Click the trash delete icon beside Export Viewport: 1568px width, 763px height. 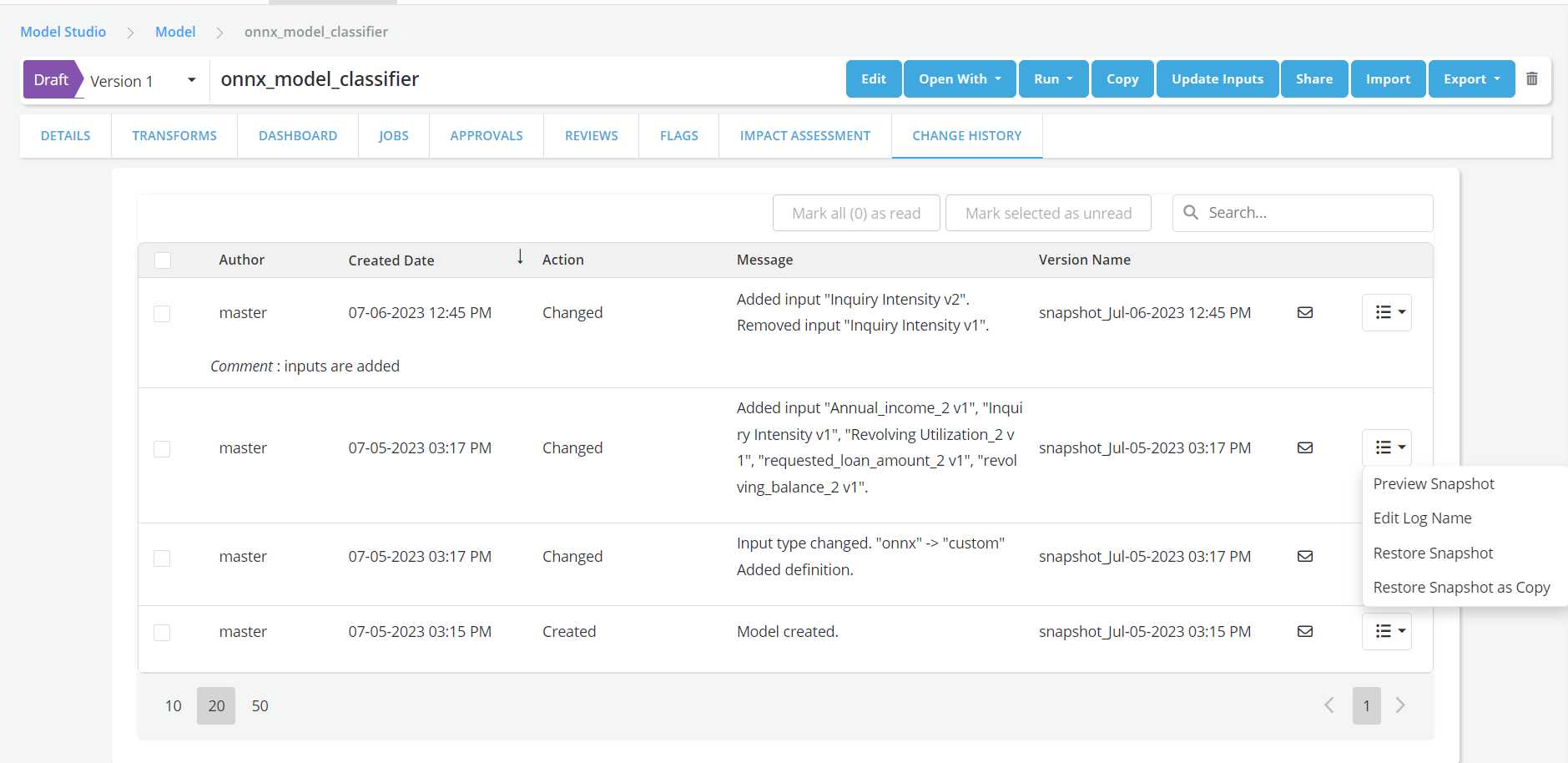coord(1531,78)
